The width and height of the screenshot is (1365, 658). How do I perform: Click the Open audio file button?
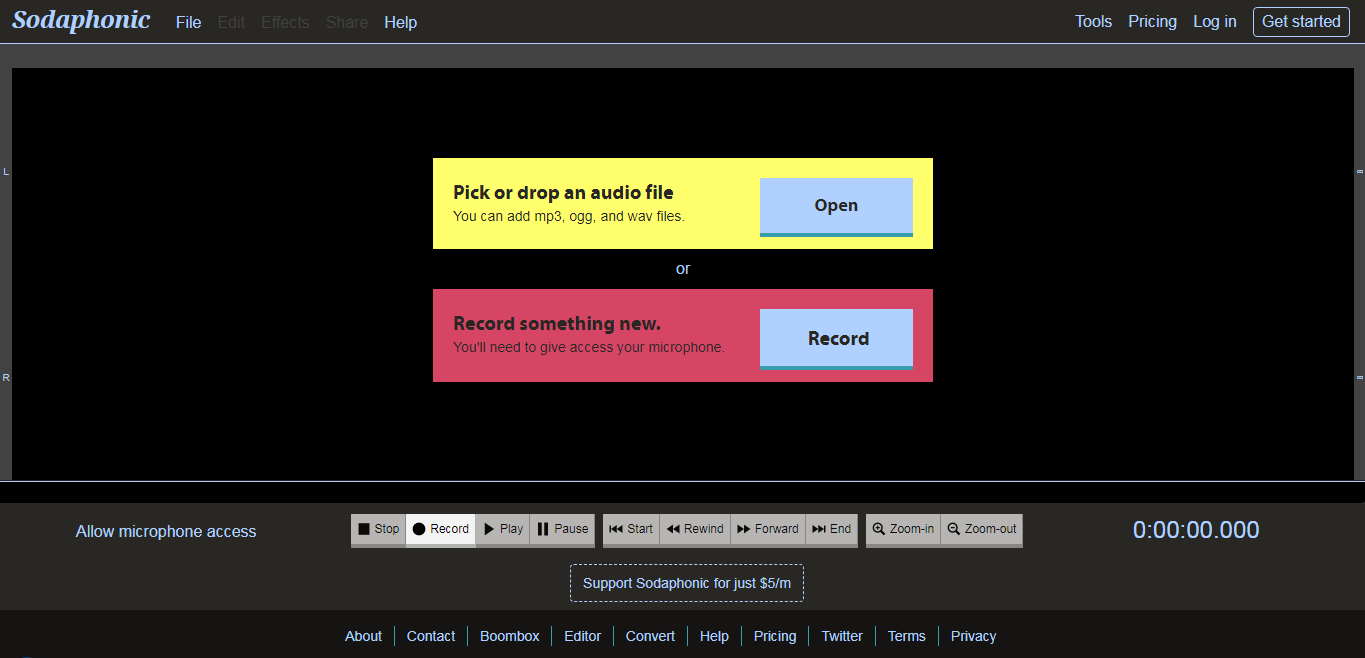pos(836,206)
